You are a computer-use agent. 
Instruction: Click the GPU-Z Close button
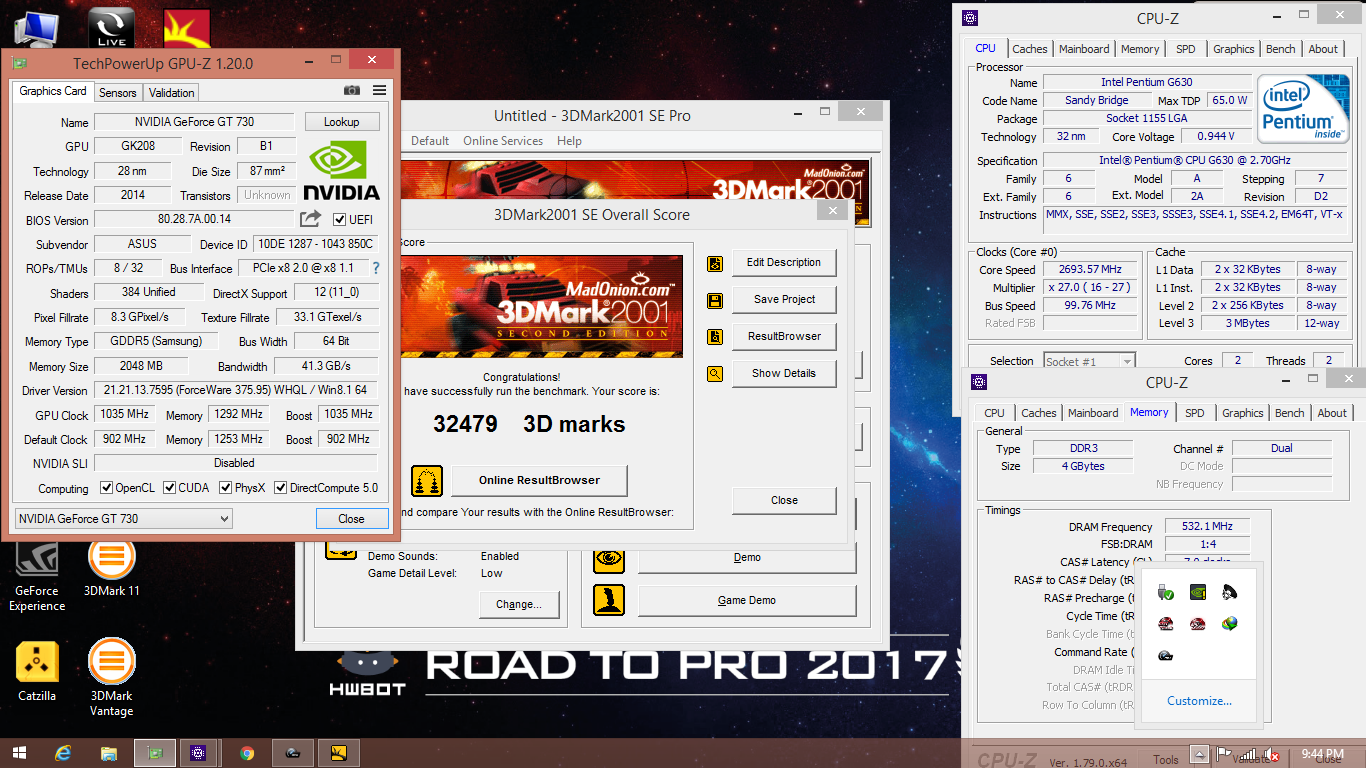[351, 518]
